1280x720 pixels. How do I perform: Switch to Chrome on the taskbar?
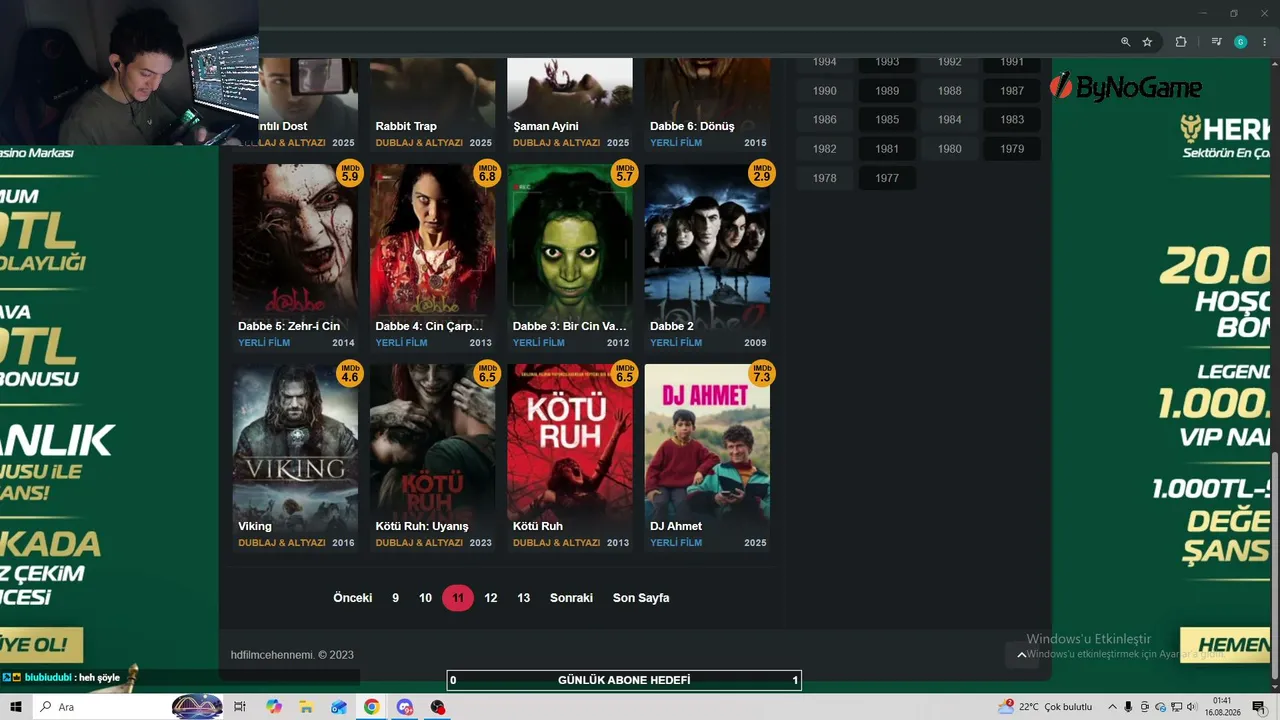[371, 707]
